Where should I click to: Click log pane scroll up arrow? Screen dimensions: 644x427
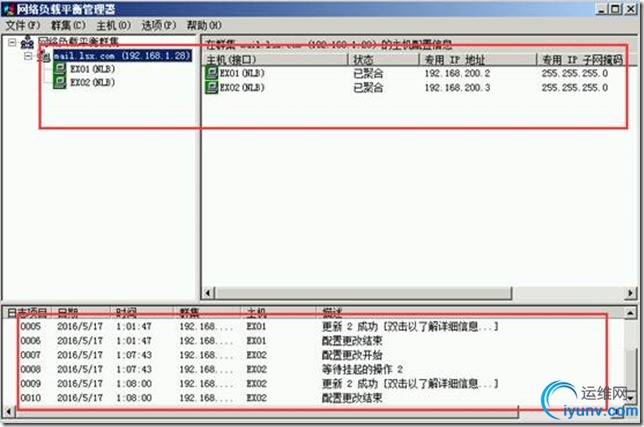tap(630, 313)
